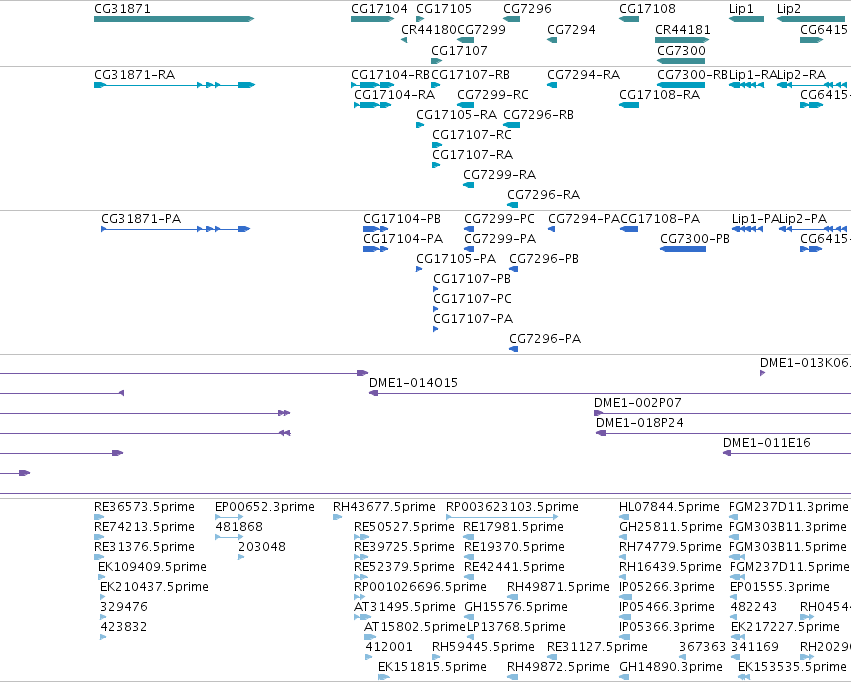
Task: Click the 'GH15576.5prime' EST label
Action: pos(516,607)
